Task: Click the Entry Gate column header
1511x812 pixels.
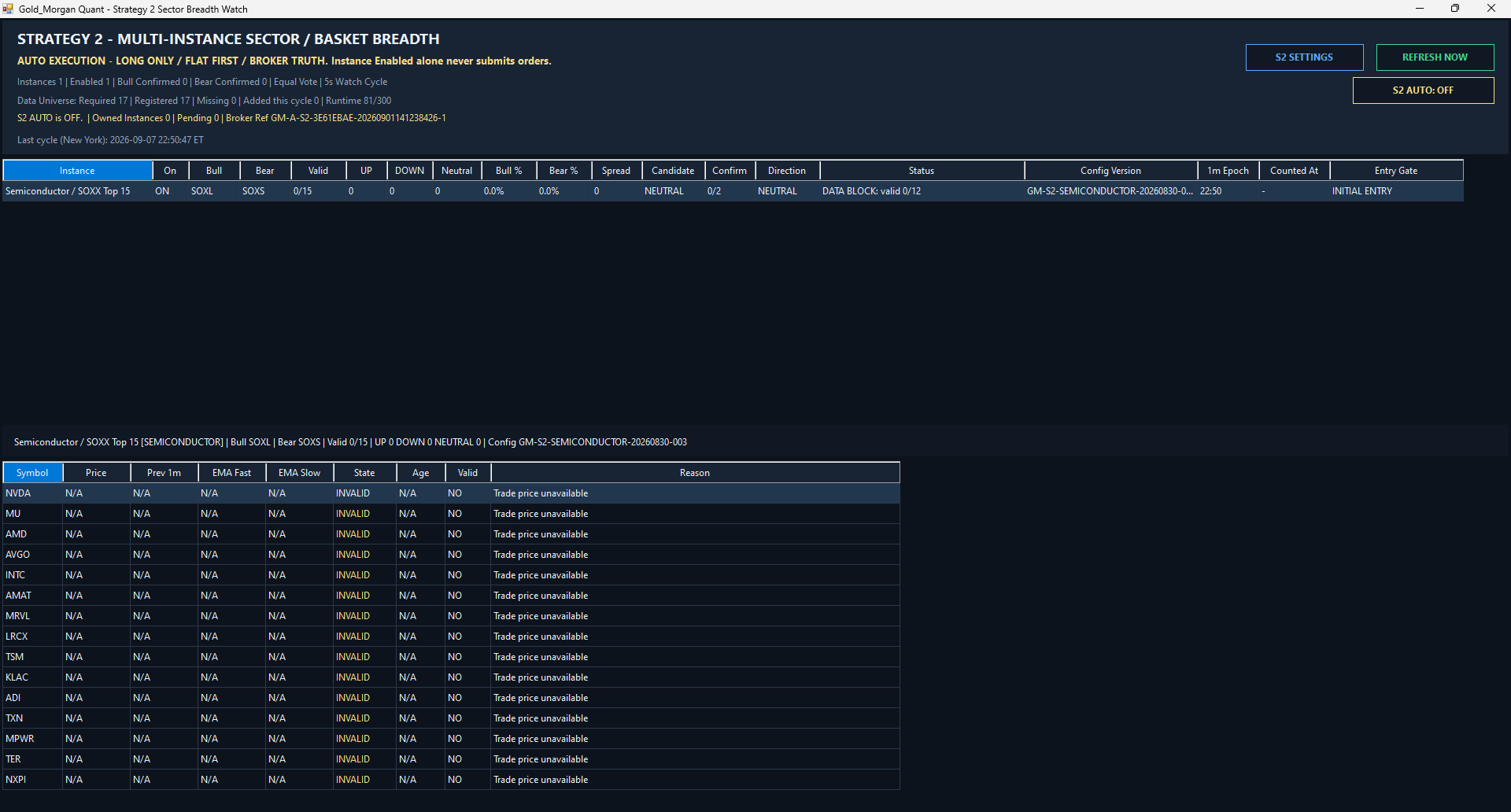Action: point(1396,171)
